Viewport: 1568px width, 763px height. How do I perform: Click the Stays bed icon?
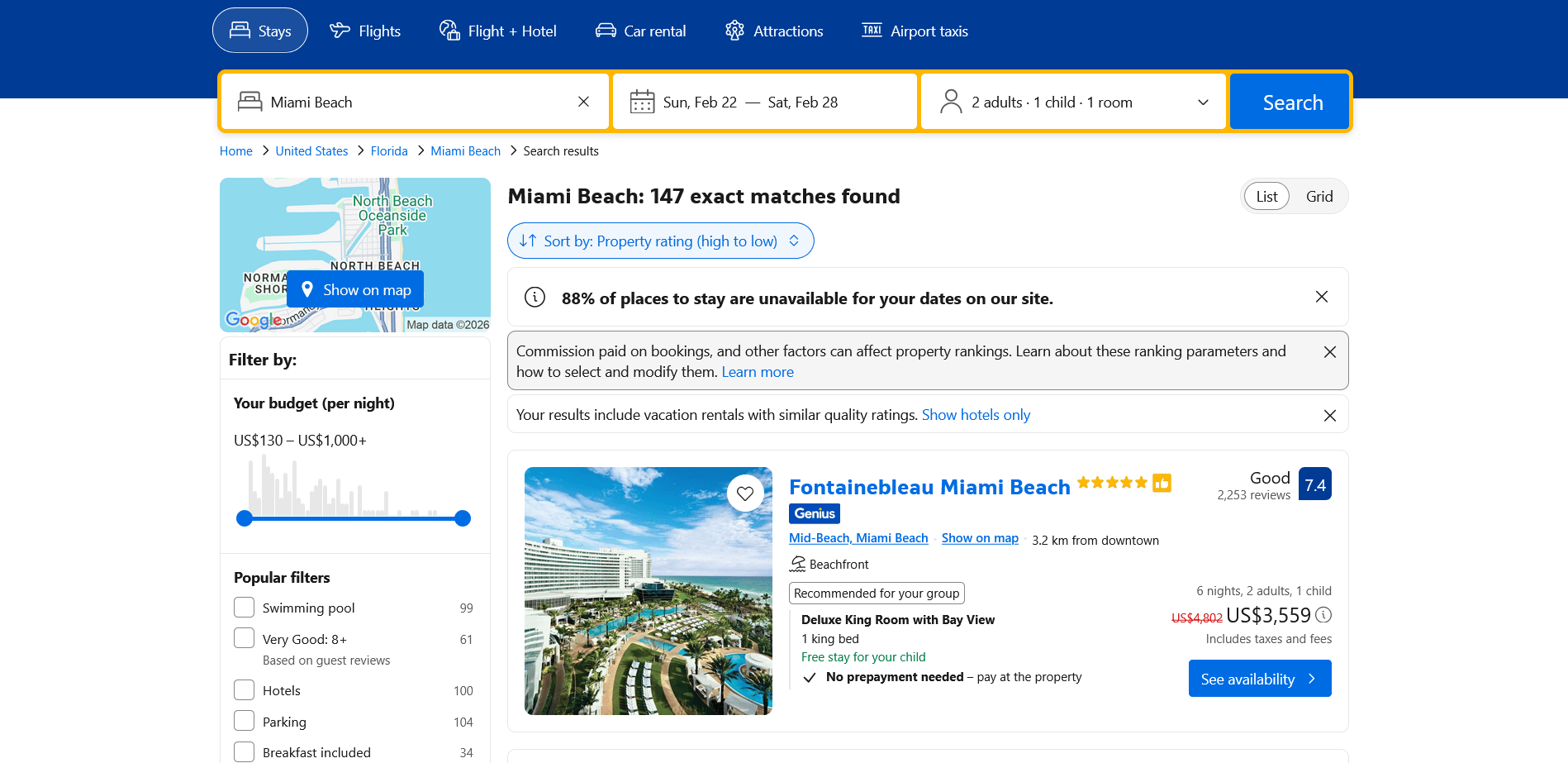point(240,31)
